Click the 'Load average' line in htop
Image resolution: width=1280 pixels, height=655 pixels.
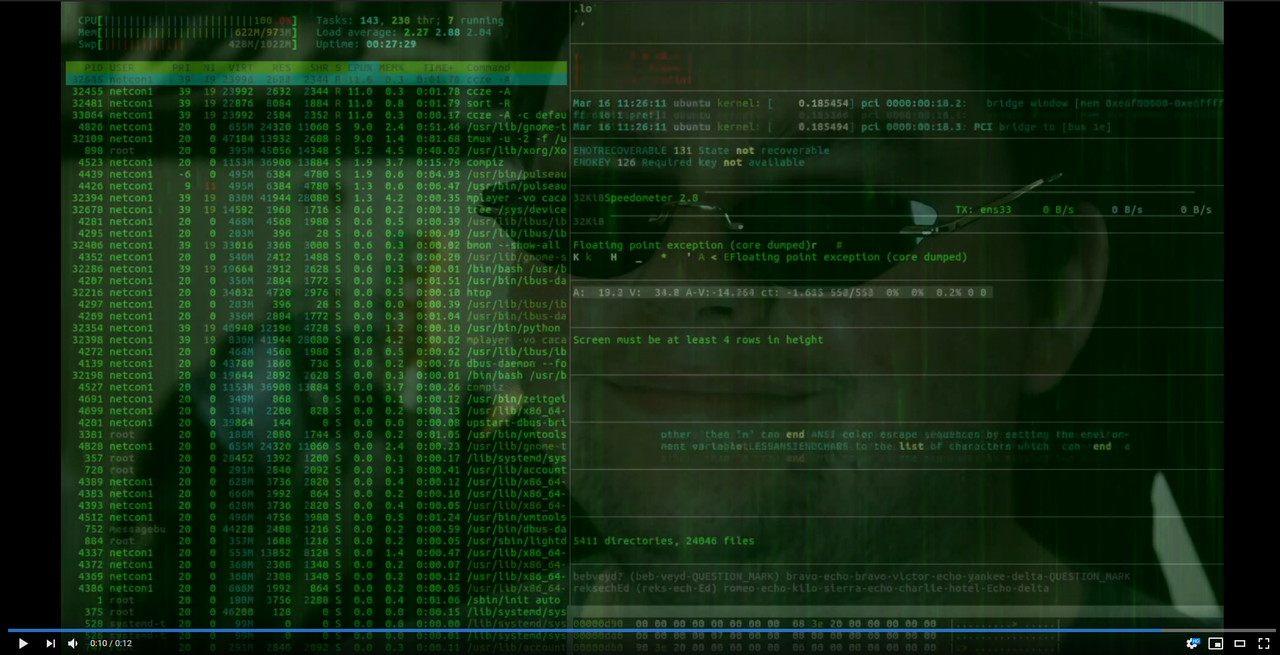(x=403, y=32)
